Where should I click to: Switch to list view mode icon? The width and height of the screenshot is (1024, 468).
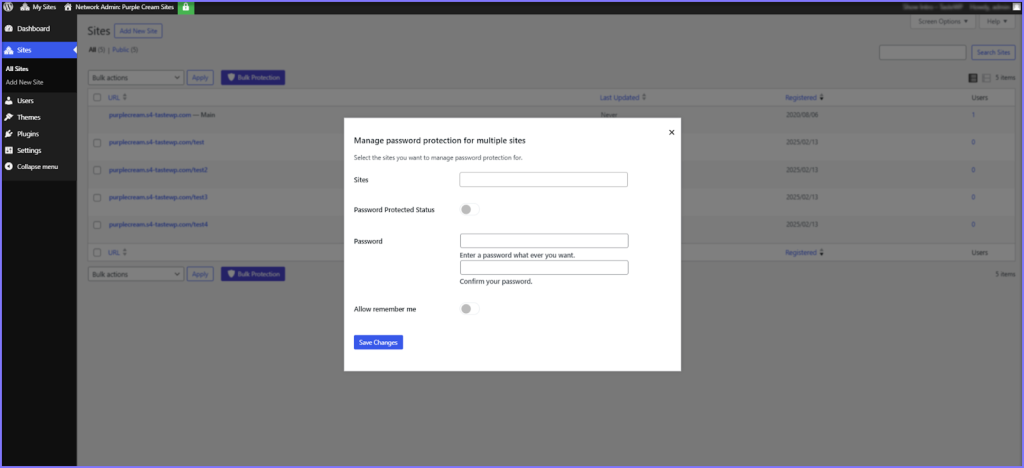click(x=973, y=77)
